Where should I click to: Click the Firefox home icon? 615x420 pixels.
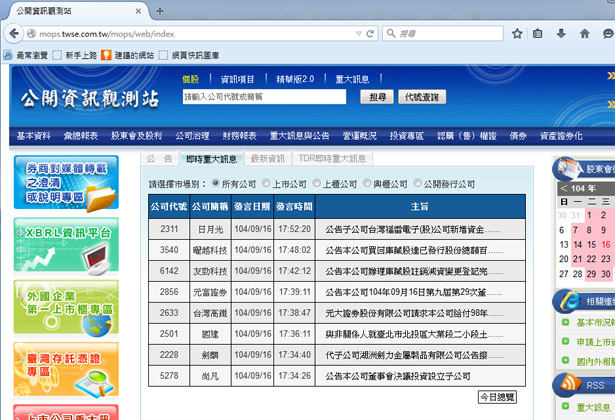click(x=585, y=34)
